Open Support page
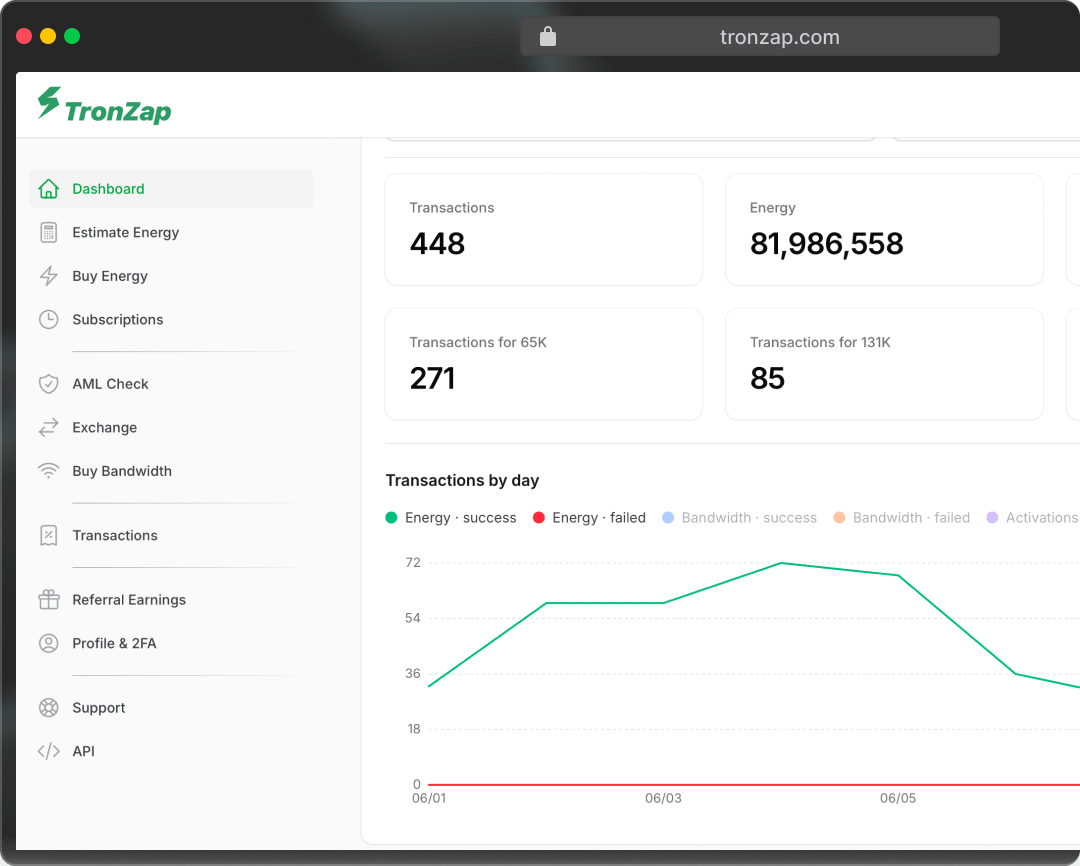 coord(172,708)
